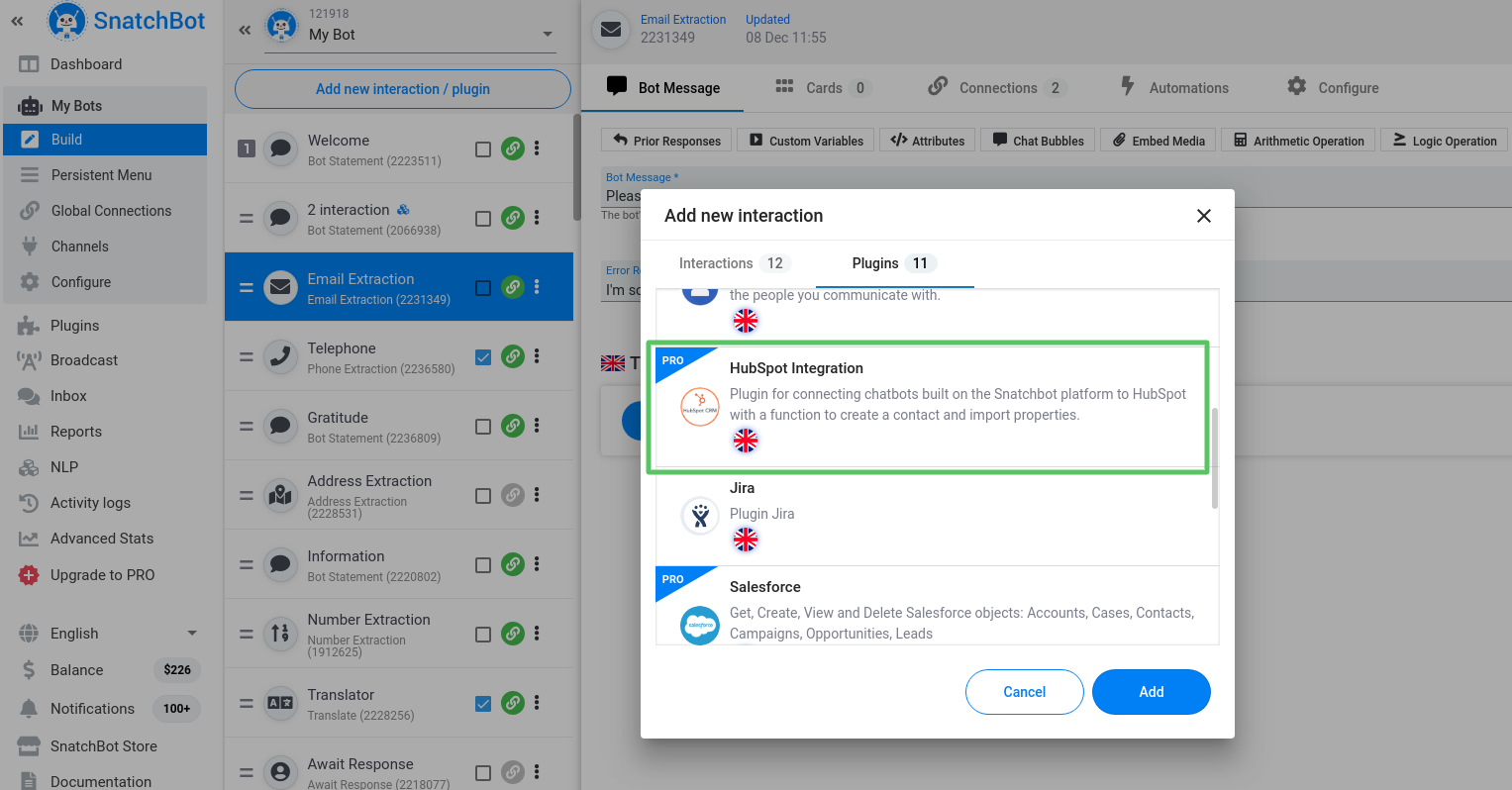The image size is (1512, 790).
Task: Click Custom Variables toolbar button
Action: pos(806,141)
